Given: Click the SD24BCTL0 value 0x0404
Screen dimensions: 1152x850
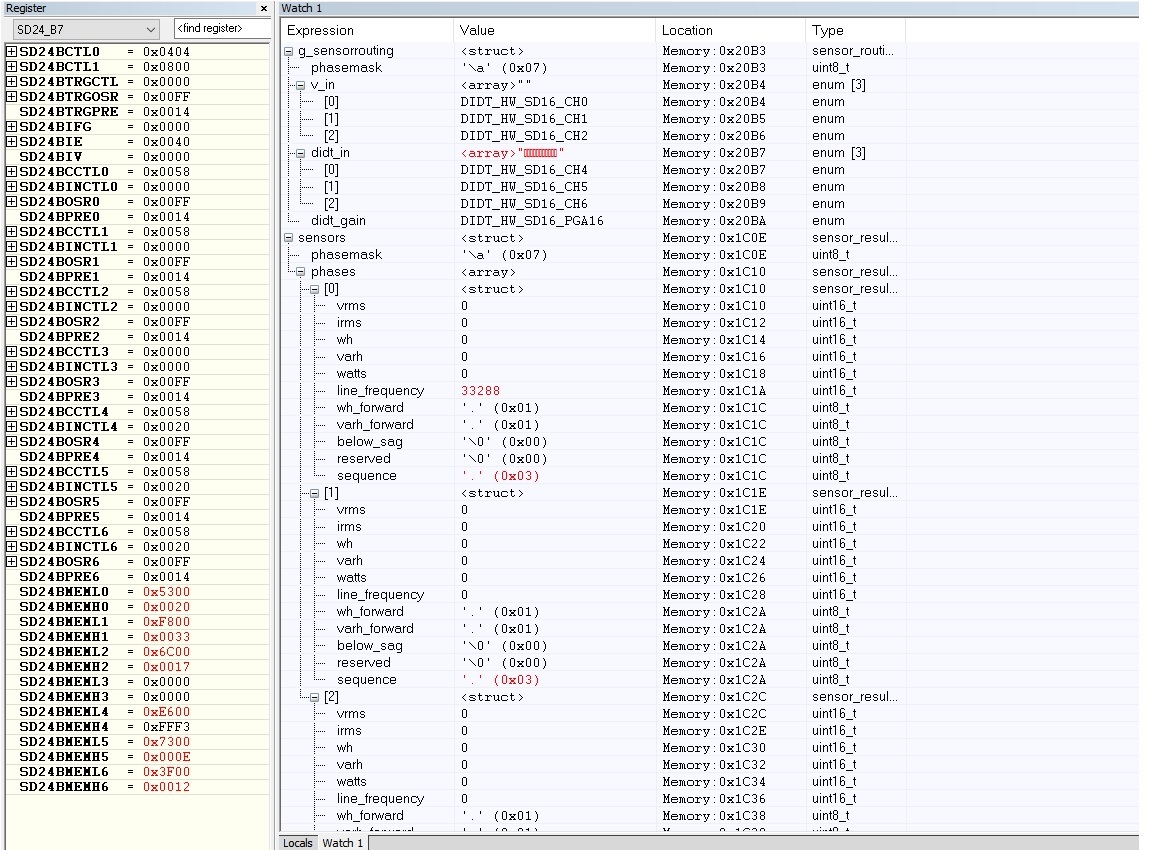Looking at the screenshot, I should click(x=166, y=51).
